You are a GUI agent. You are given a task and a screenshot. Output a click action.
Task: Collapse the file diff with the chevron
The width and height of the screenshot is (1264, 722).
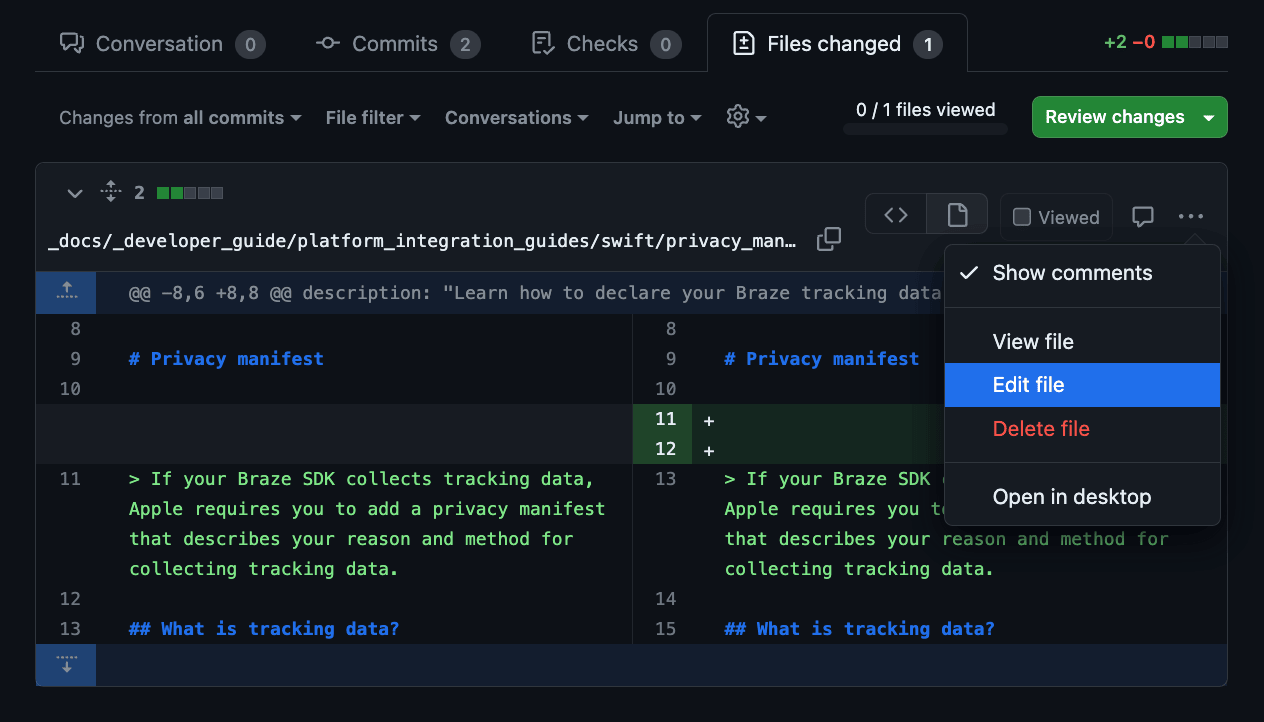click(74, 193)
